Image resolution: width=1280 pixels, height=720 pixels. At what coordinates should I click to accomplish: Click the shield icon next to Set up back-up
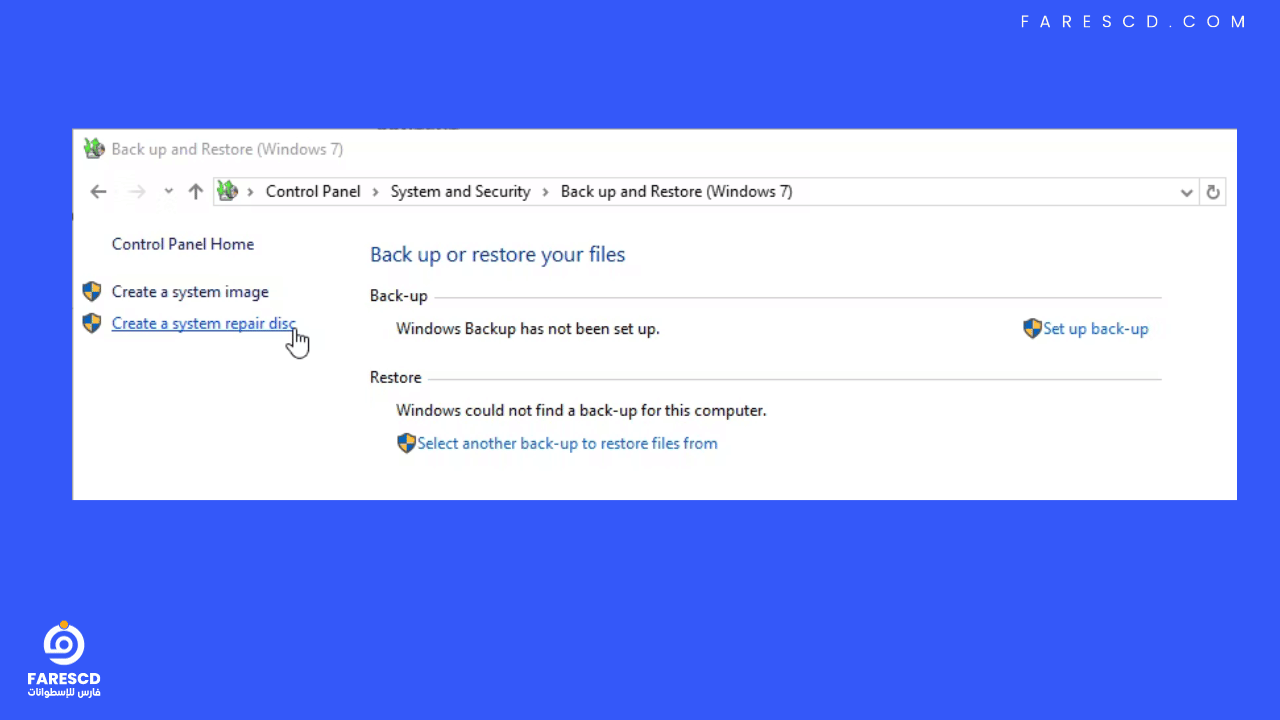tap(1033, 328)
